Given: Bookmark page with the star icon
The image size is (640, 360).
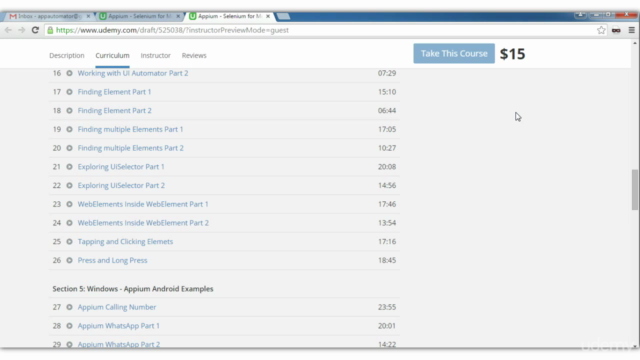Looking at the screenshot, I should [601, 30].
